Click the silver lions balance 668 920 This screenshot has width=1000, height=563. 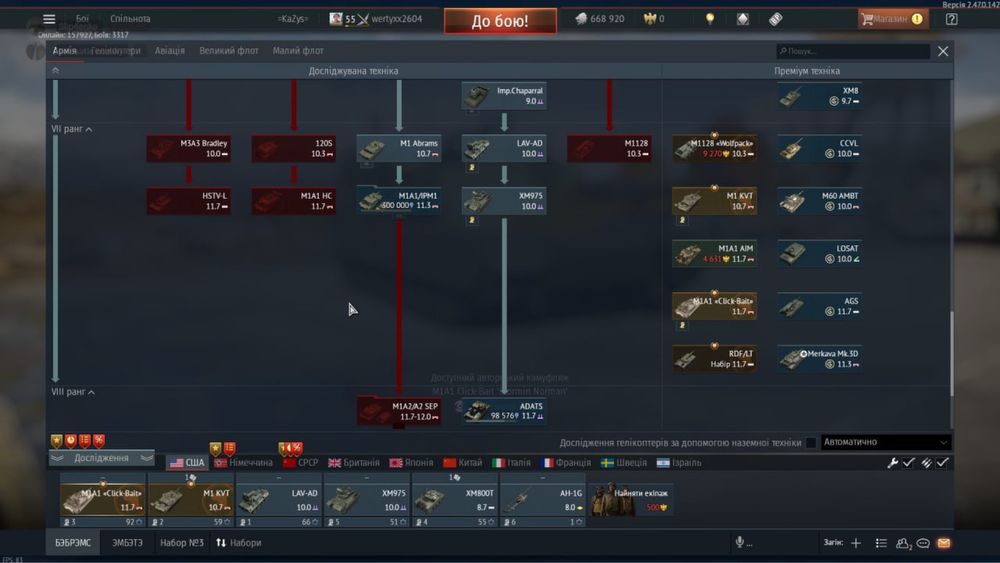600,19
